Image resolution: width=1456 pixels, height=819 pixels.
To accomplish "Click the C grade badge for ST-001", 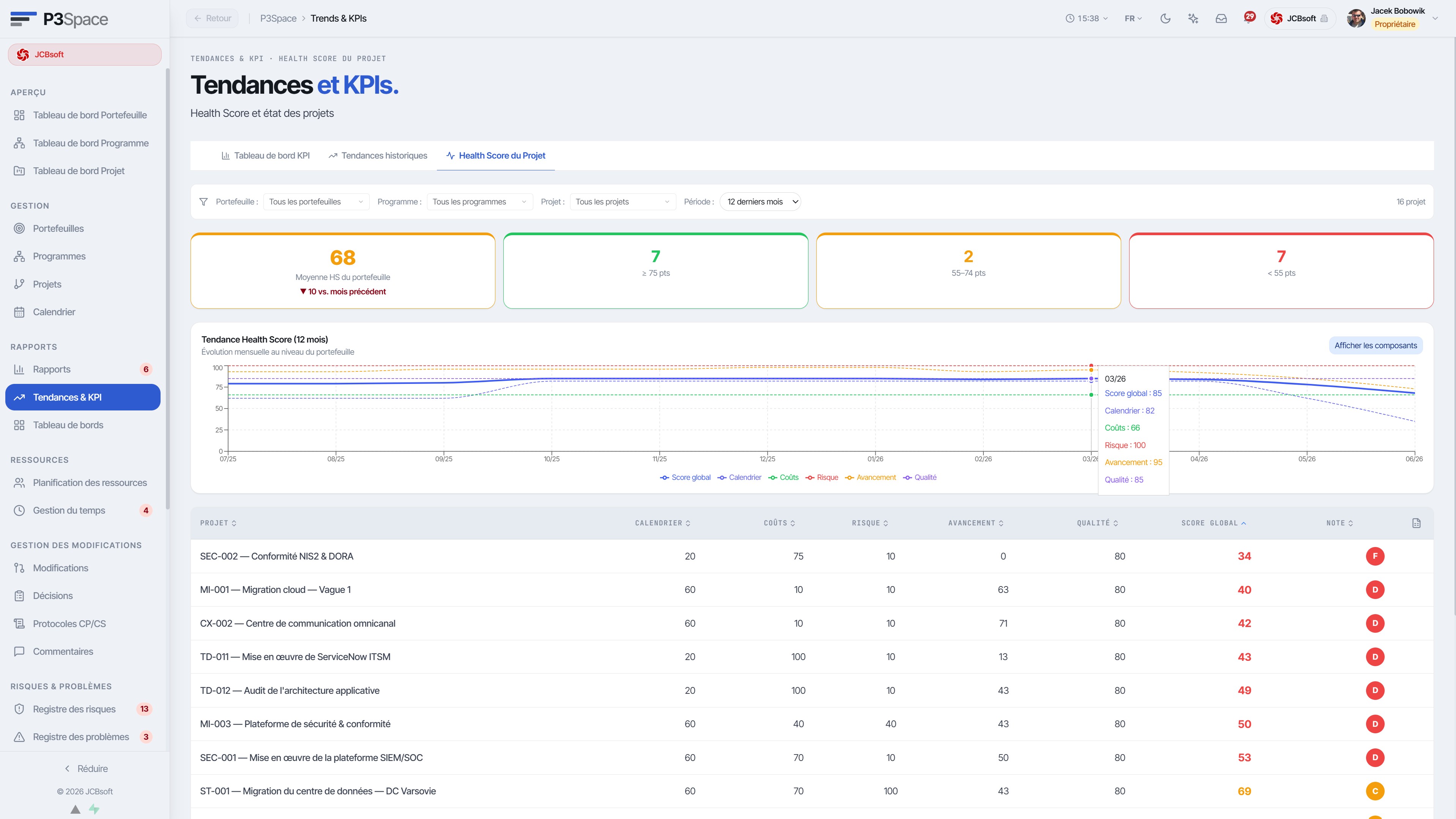I will tap(1375, 791).
